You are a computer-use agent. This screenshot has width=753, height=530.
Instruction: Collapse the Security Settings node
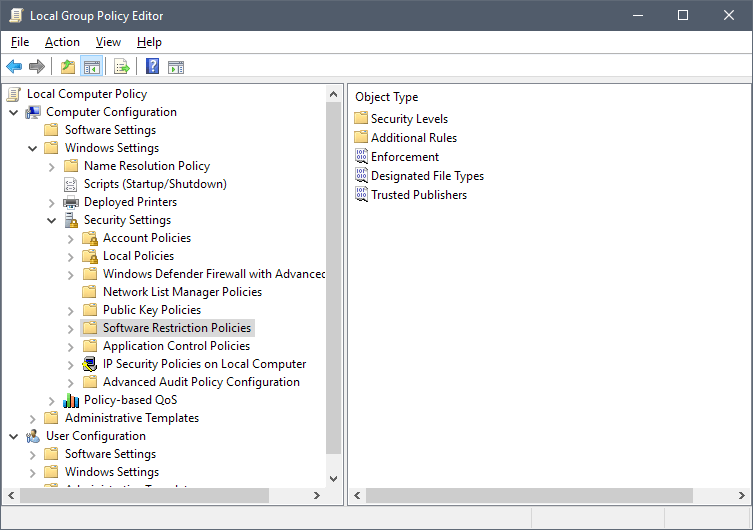coord(52,221)
